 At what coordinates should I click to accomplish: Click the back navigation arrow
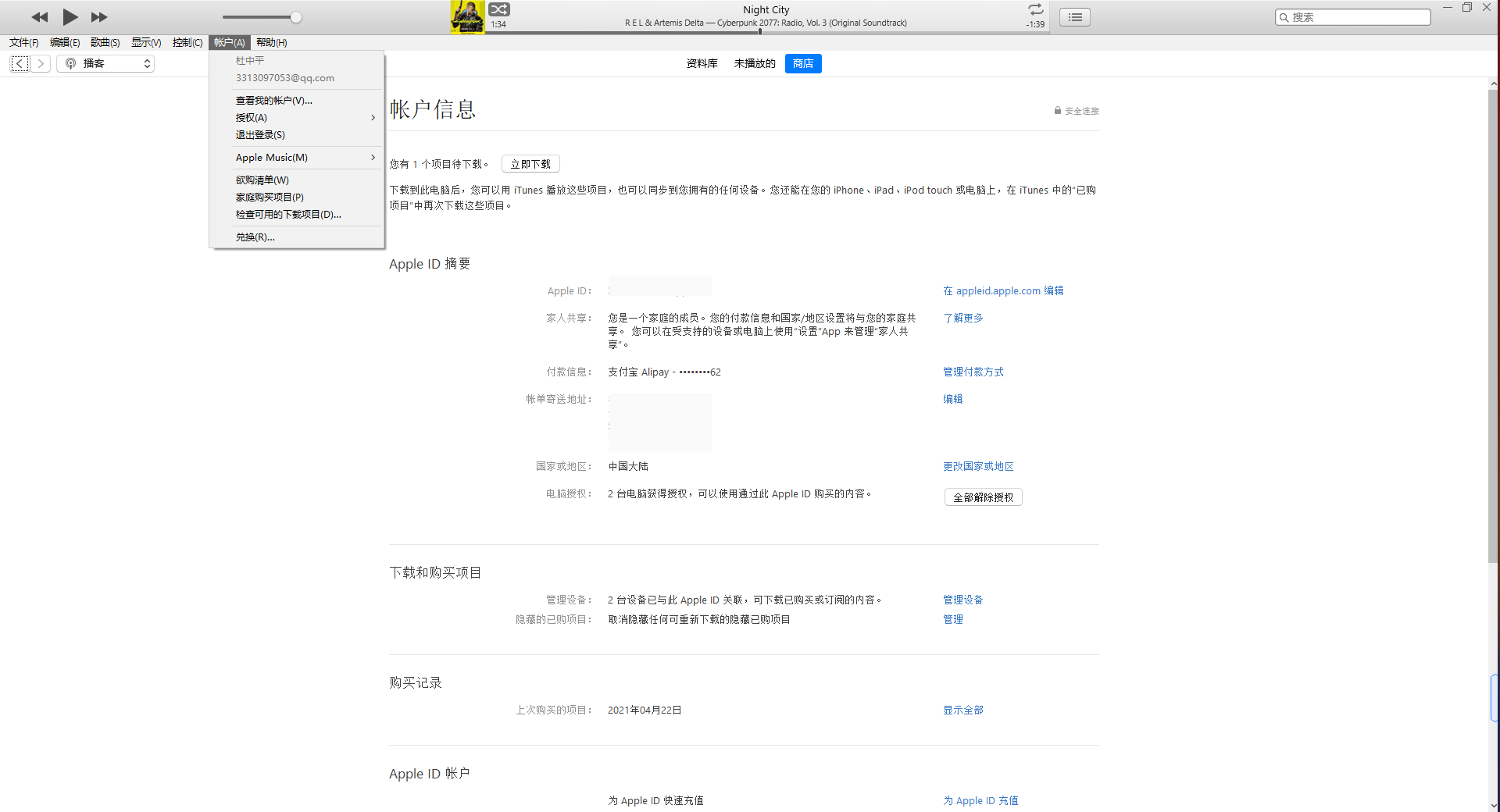[20, 64]
